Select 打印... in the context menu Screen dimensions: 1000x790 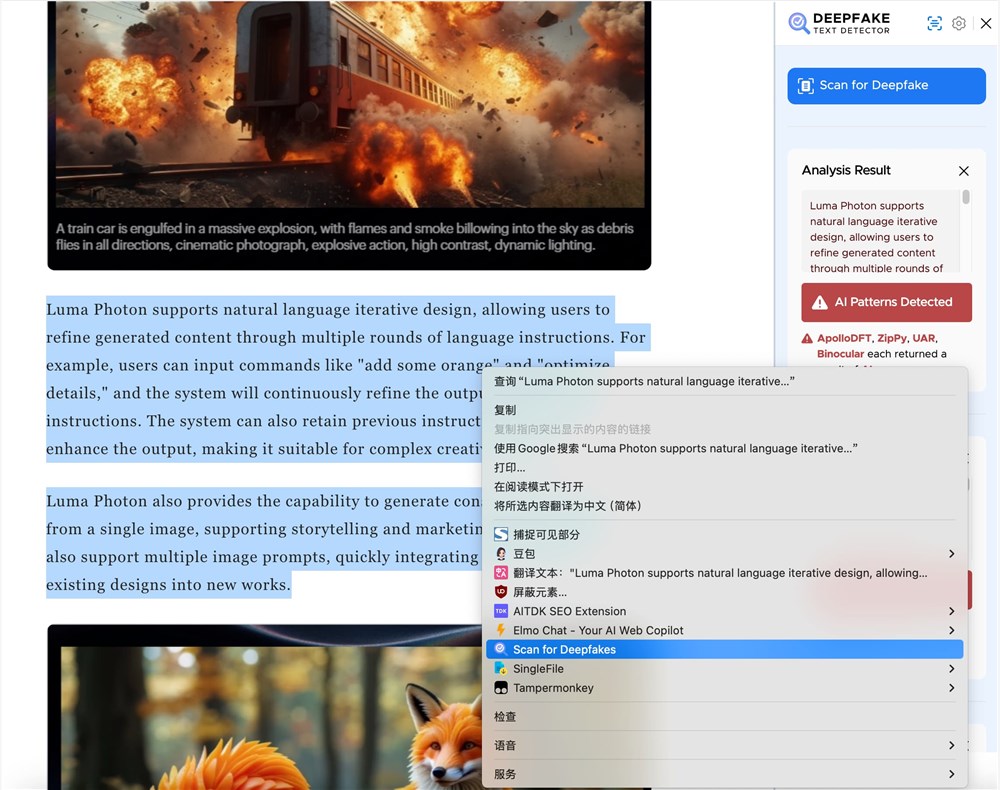[x=724, y=467]
